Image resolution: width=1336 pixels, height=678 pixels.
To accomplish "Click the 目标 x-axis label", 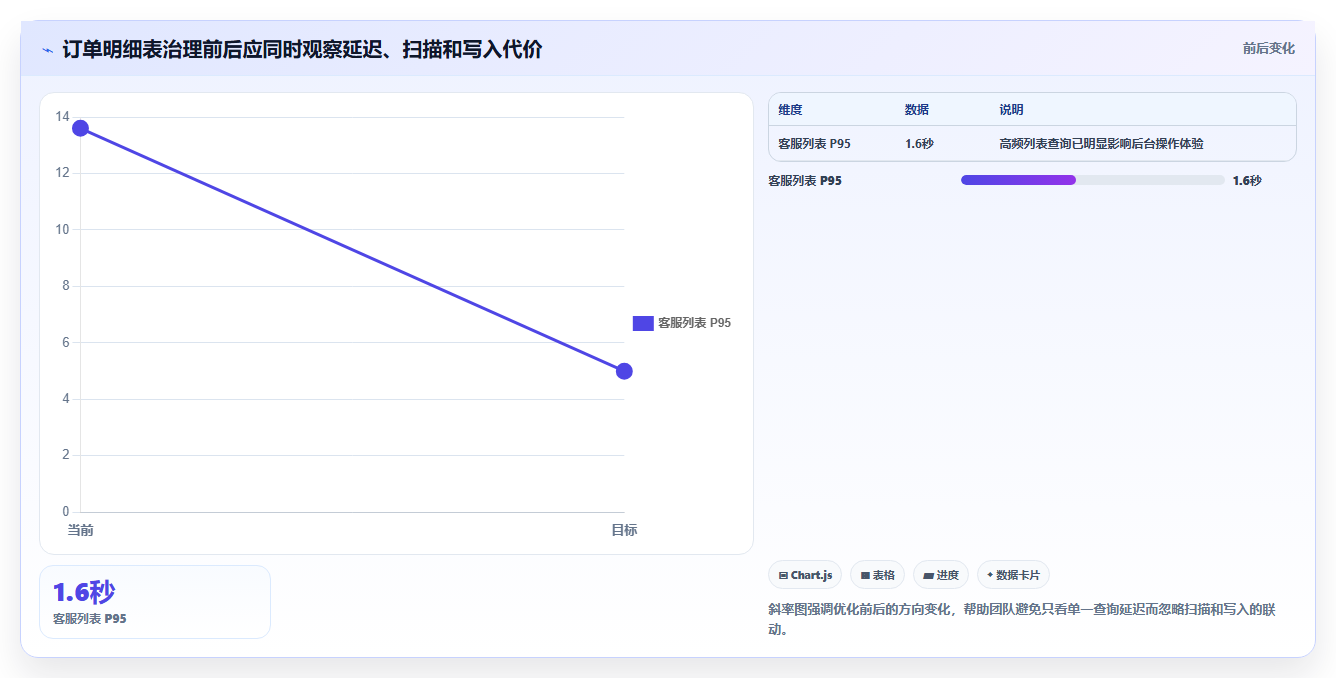I will point(624,530).
